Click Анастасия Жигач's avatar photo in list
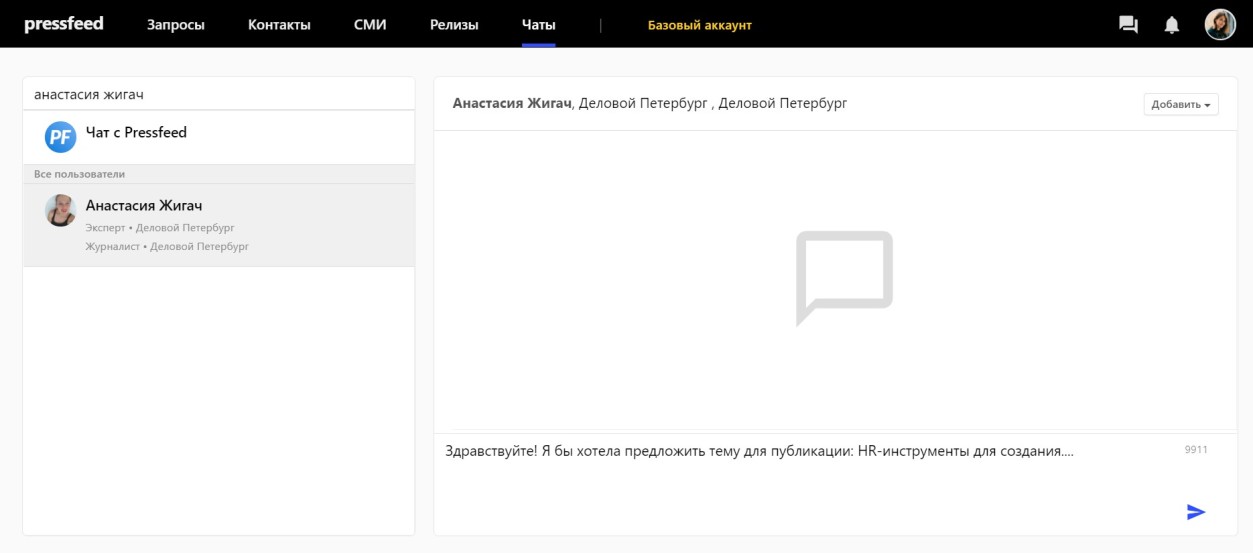 click(x=61, y=210)
